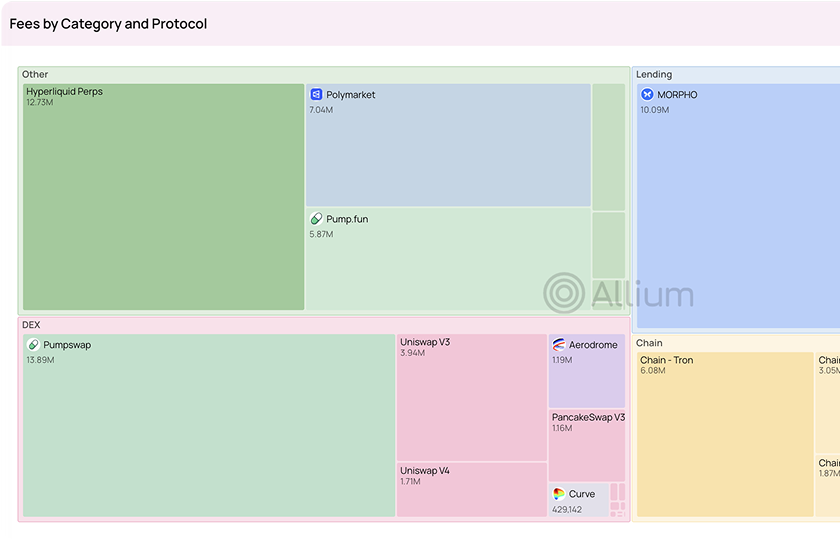Image resolution: width=840 pixels, height=540 pixels.
Task: Click the Aerodrome logo icon
Action: click(x=559, y=344)
